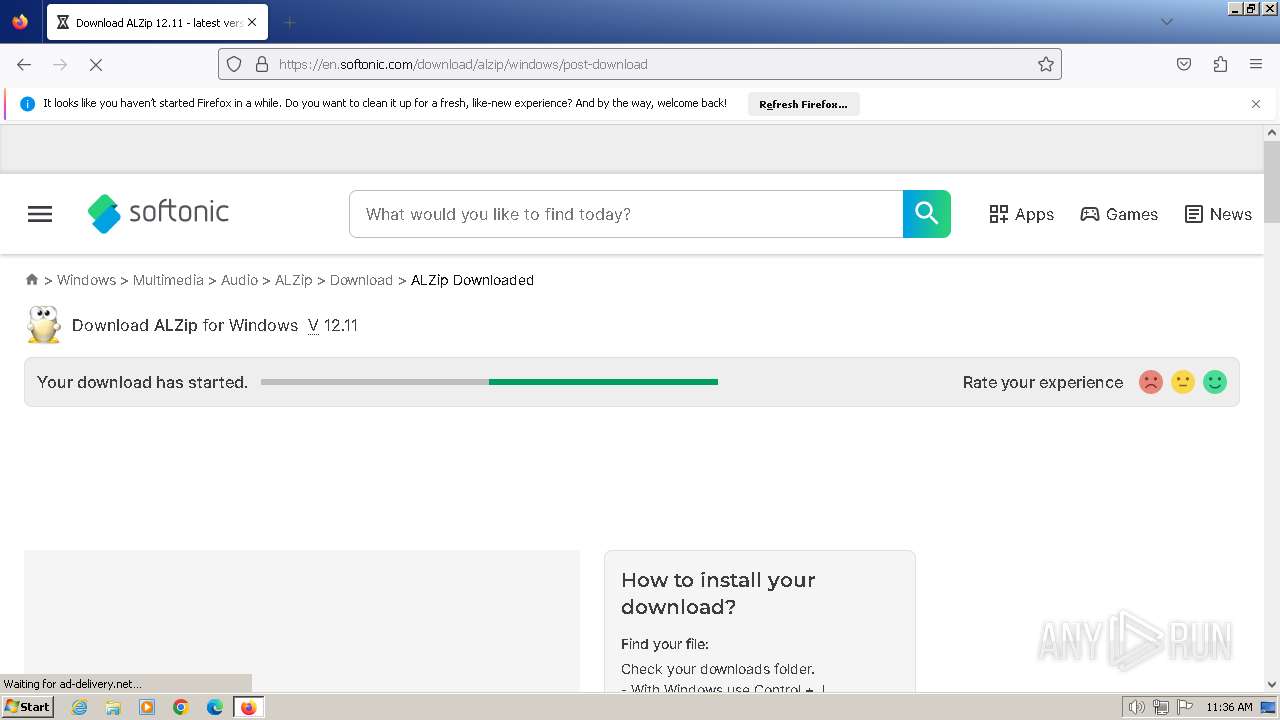1280x720 pixels.
Task: Dismiss the Firefox refresh notification
Action: [1256, 104]
